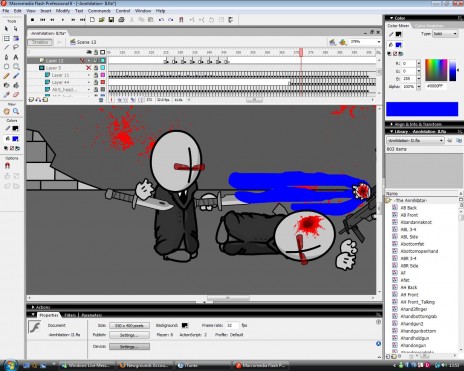Click the Save toolbar icon
This screenshot has height=371, width=464.
[x=111, y=20]
